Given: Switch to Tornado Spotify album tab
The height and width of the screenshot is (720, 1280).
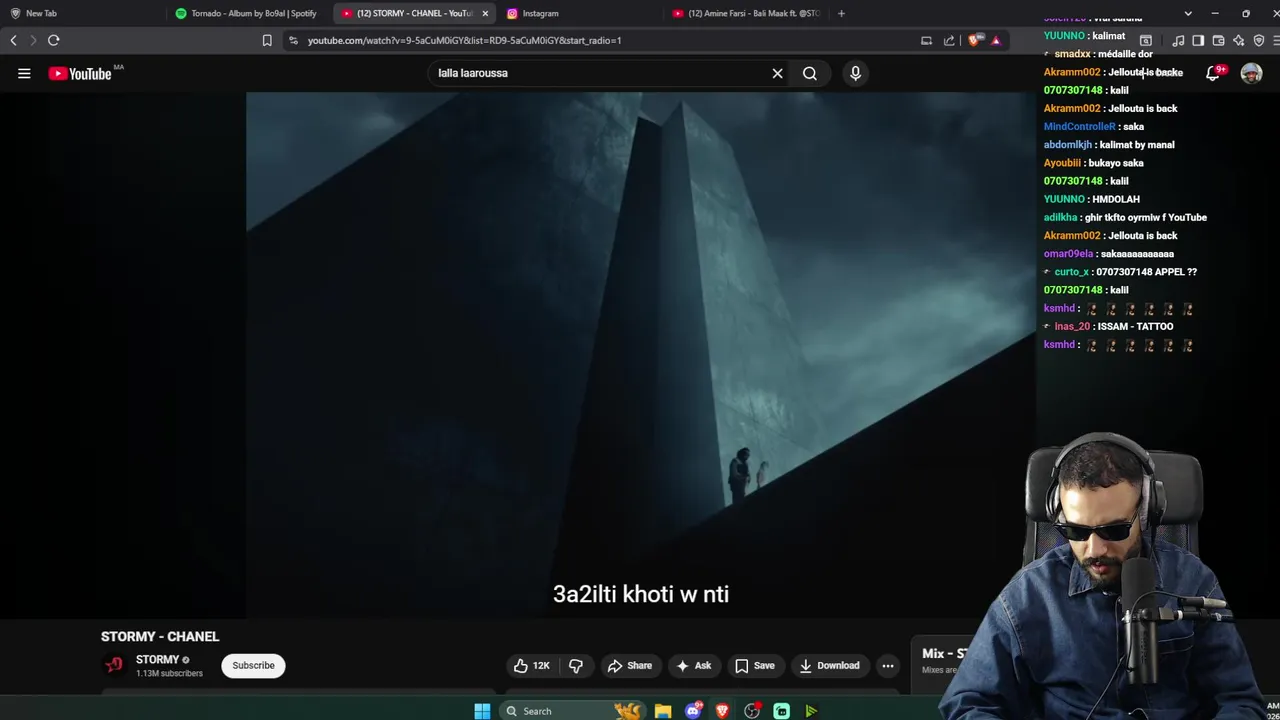Looking at the screenshot, I should (250, 13).
